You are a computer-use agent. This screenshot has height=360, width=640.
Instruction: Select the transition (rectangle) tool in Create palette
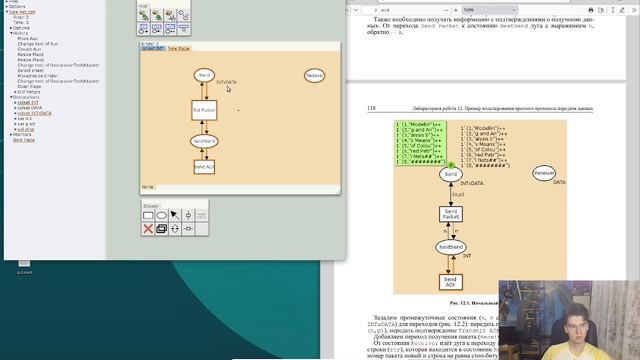pyautogui.click(x=148, y=215)
